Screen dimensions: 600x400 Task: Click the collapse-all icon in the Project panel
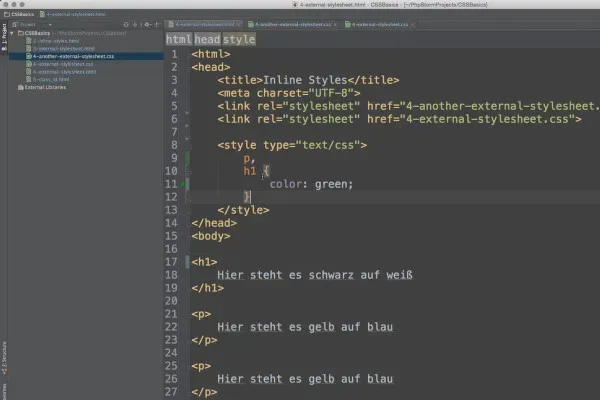[x=135, y=24]
